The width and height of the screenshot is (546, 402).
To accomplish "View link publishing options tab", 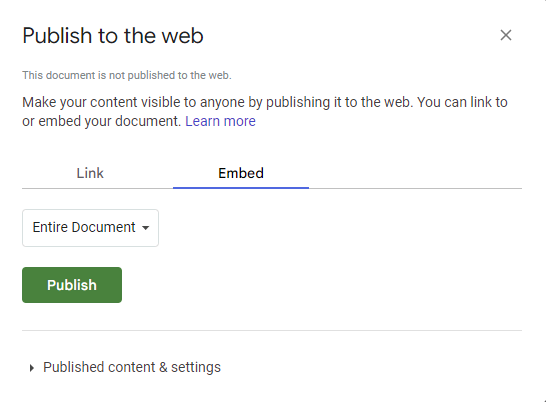I will coord(90,173).
